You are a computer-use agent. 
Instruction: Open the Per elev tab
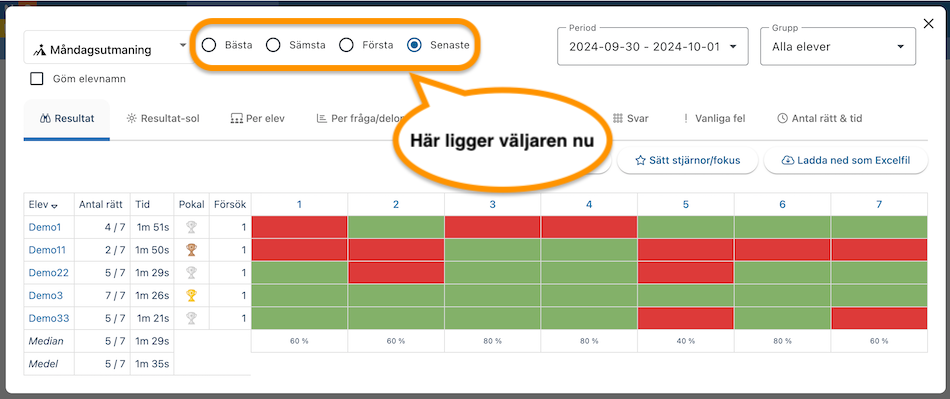[257, 119]
